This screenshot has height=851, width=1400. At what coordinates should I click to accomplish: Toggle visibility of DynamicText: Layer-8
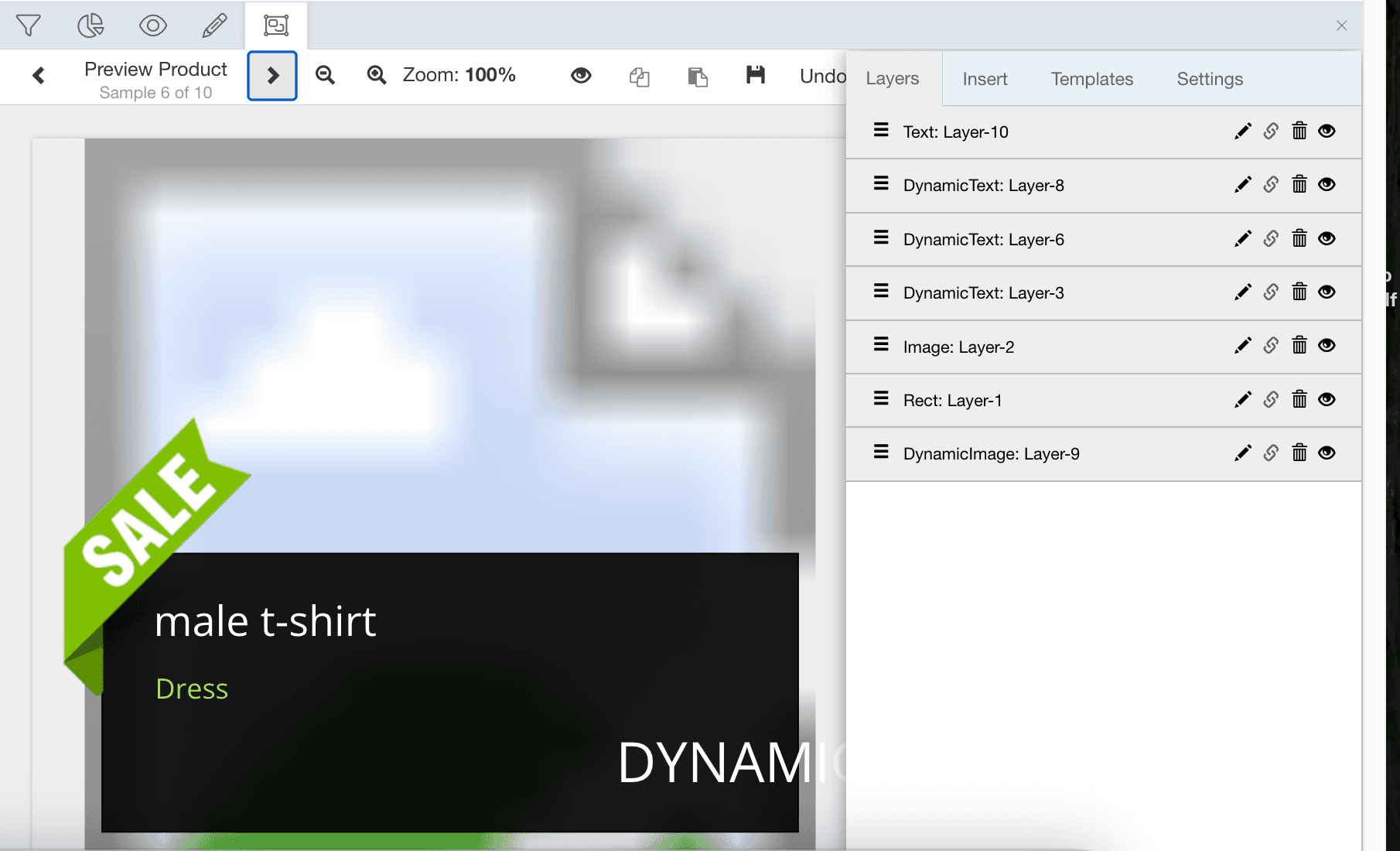coord(1327,185)
